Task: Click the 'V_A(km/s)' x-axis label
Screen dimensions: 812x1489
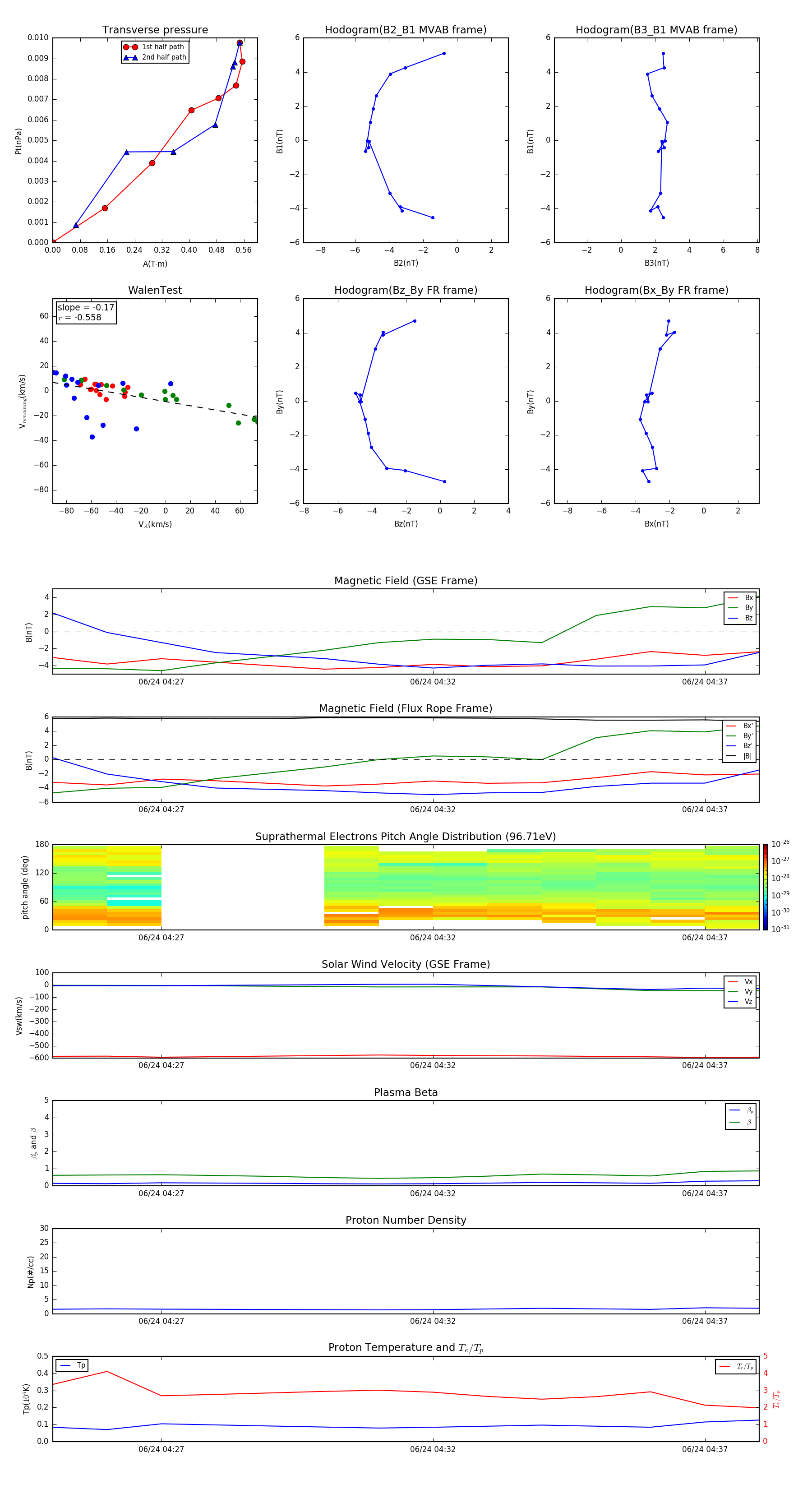Action: pos(155,524)
